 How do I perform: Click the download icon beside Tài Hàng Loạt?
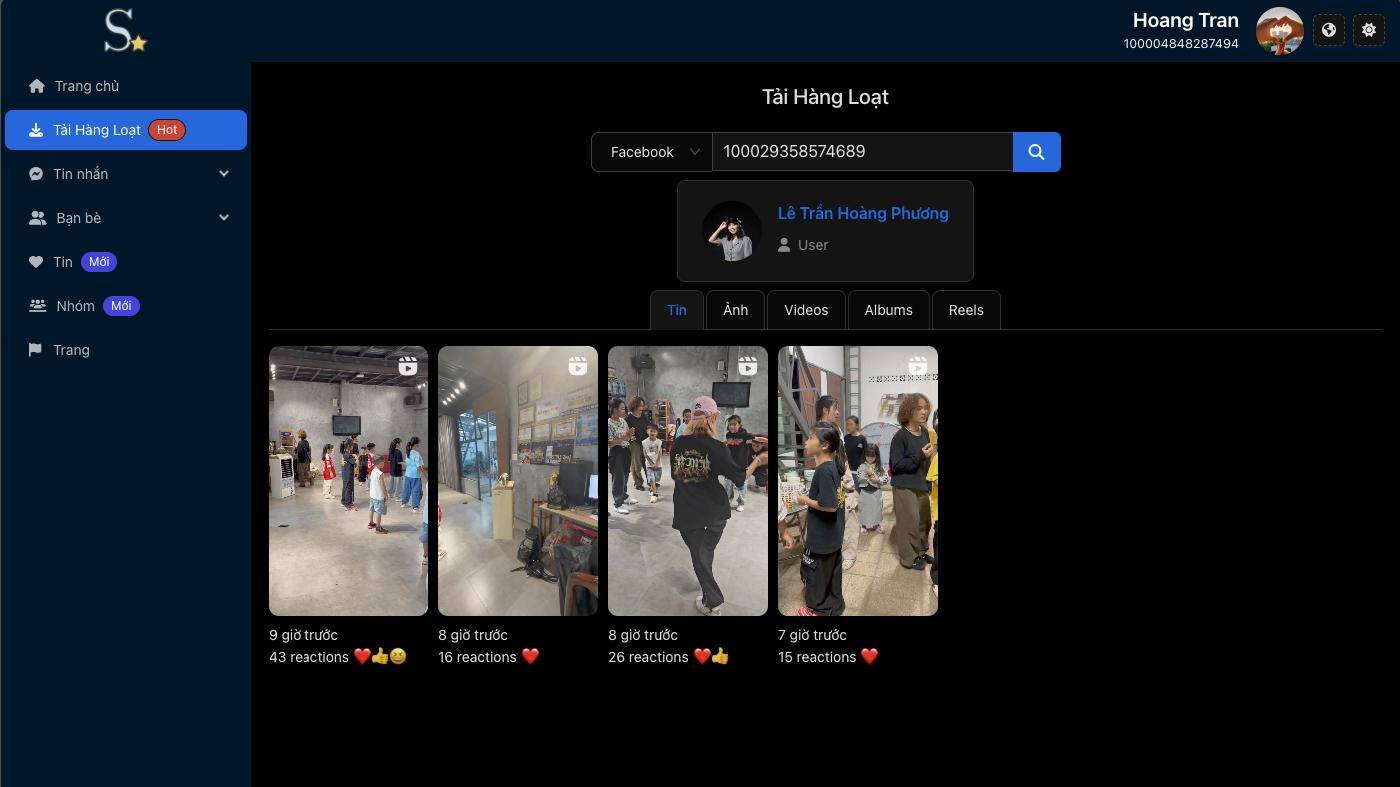tap(35, 130)
